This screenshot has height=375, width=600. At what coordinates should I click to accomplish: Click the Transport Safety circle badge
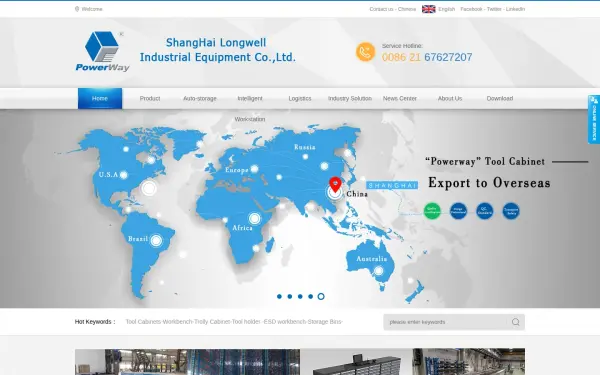tap(511, 211)
